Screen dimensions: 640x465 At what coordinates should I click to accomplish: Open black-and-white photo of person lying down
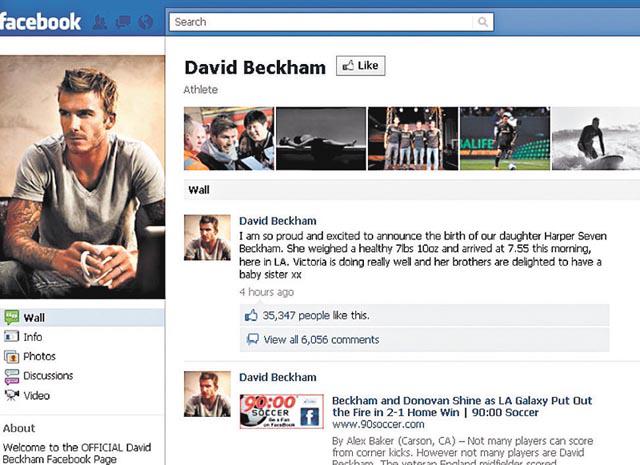click(321, 138)
